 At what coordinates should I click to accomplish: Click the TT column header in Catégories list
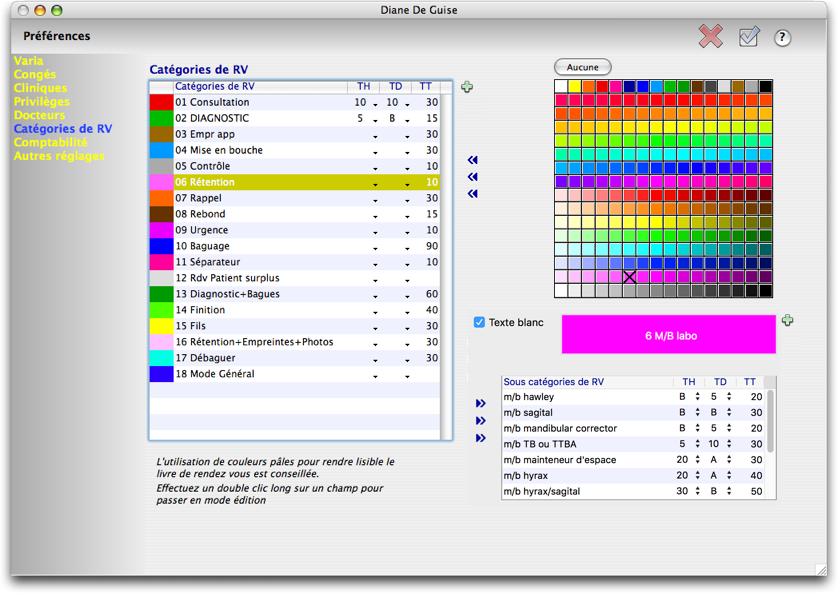coord(425,86)
